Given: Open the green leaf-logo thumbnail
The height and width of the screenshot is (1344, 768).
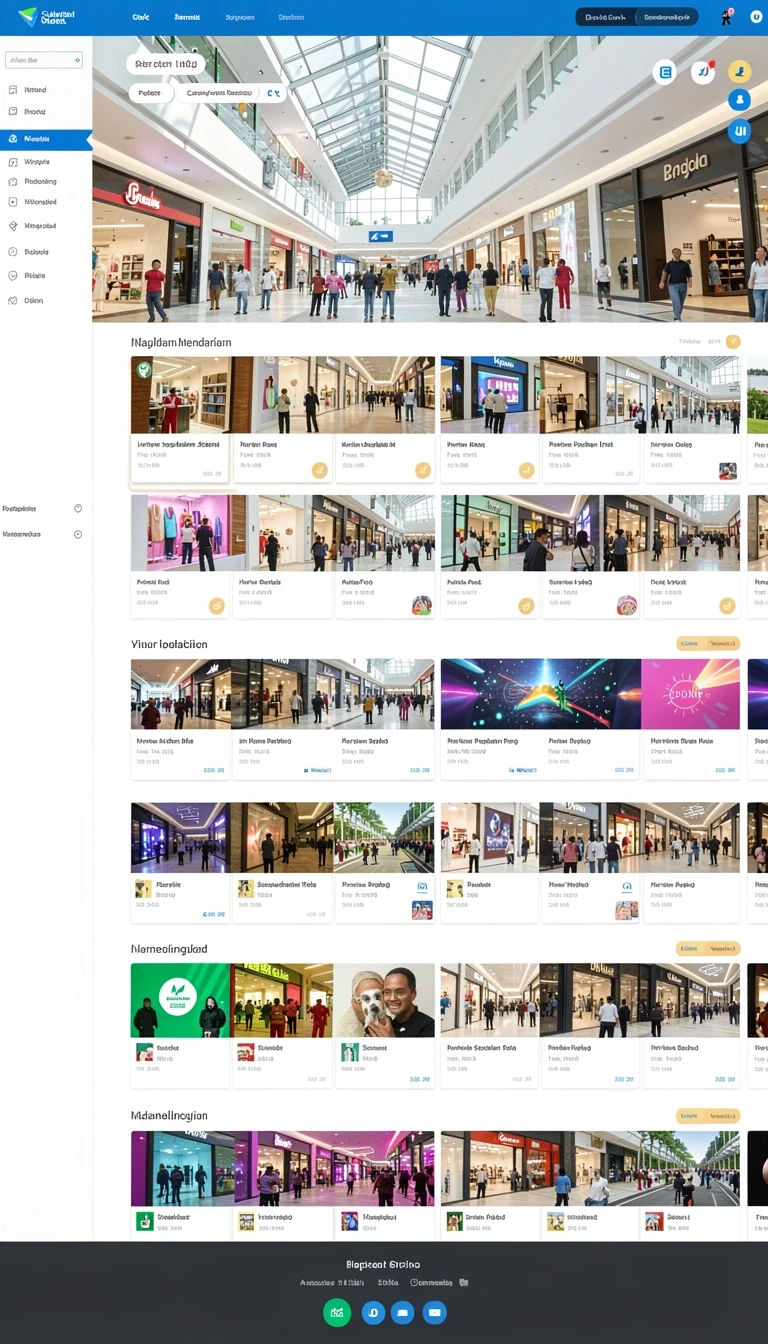Looking at the screenshot, I should point(181,1000).
